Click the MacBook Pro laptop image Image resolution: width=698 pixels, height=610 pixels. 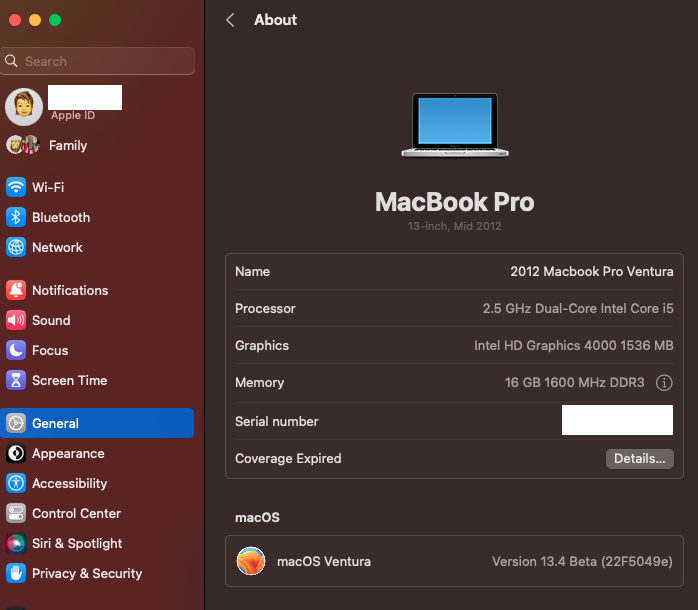[x=455, y=125]
